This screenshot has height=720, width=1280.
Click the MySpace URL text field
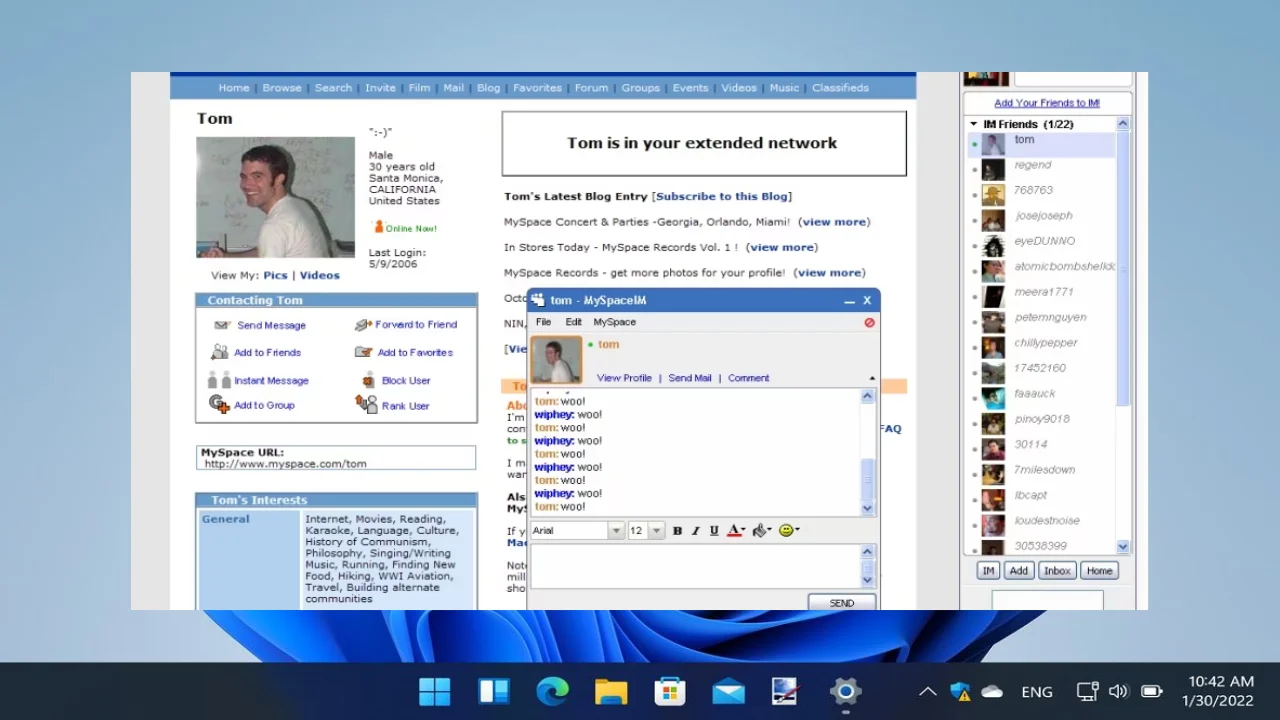tap(336, 458)
